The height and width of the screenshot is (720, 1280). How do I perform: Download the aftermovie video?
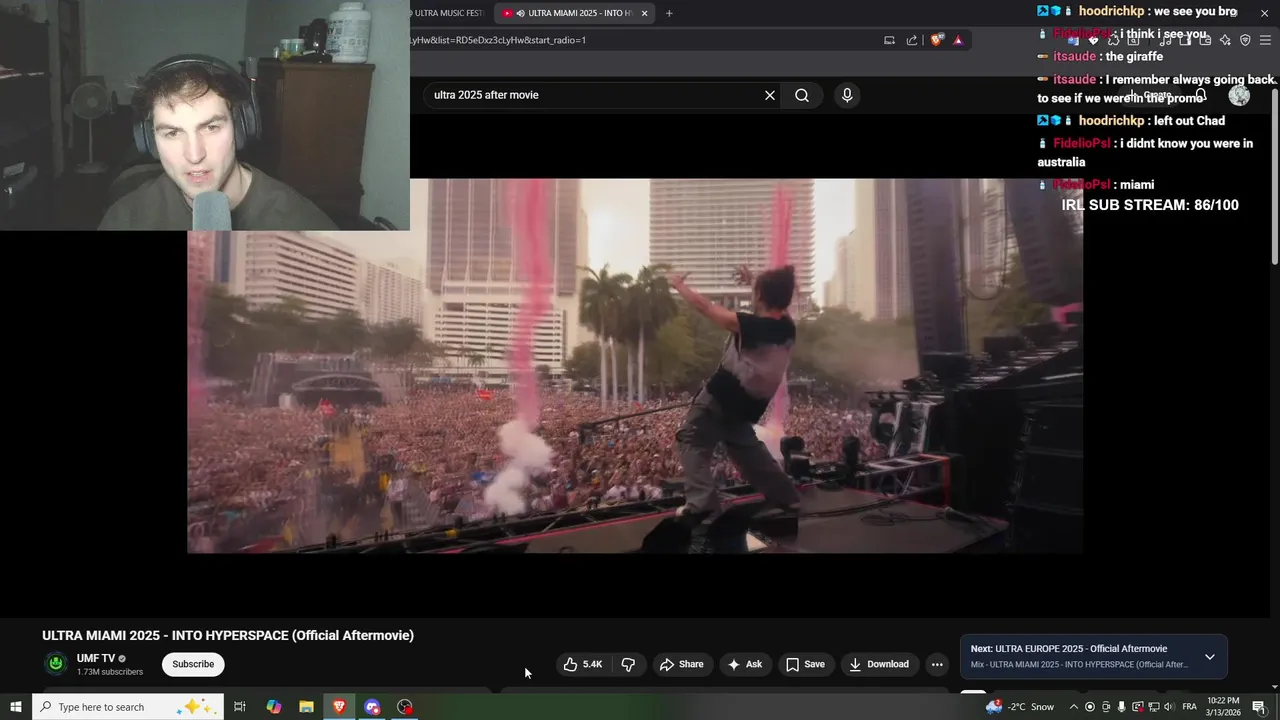[x=878, y=664]
